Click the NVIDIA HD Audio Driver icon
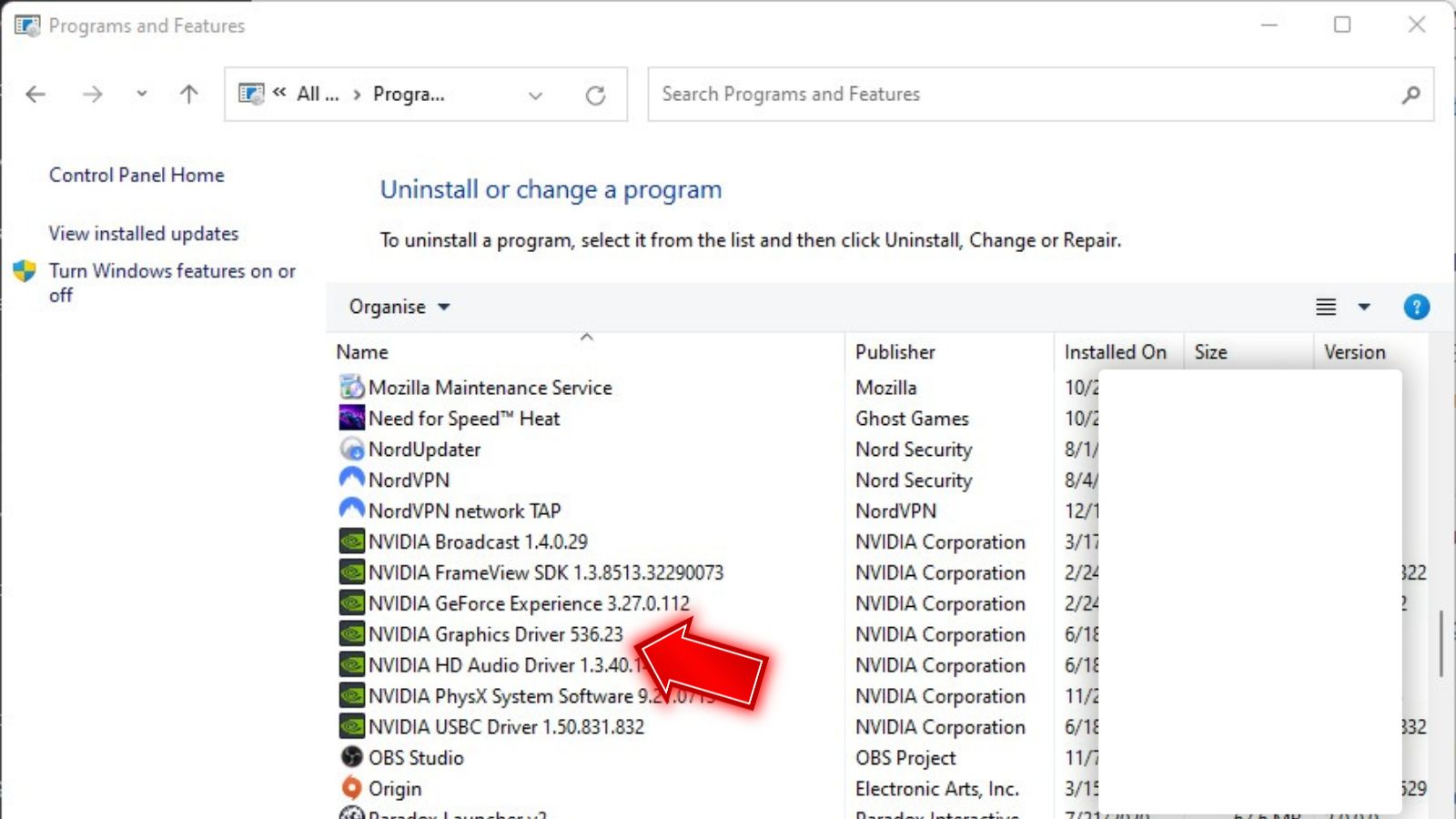 pyautogui.click(x=351, y=665)
